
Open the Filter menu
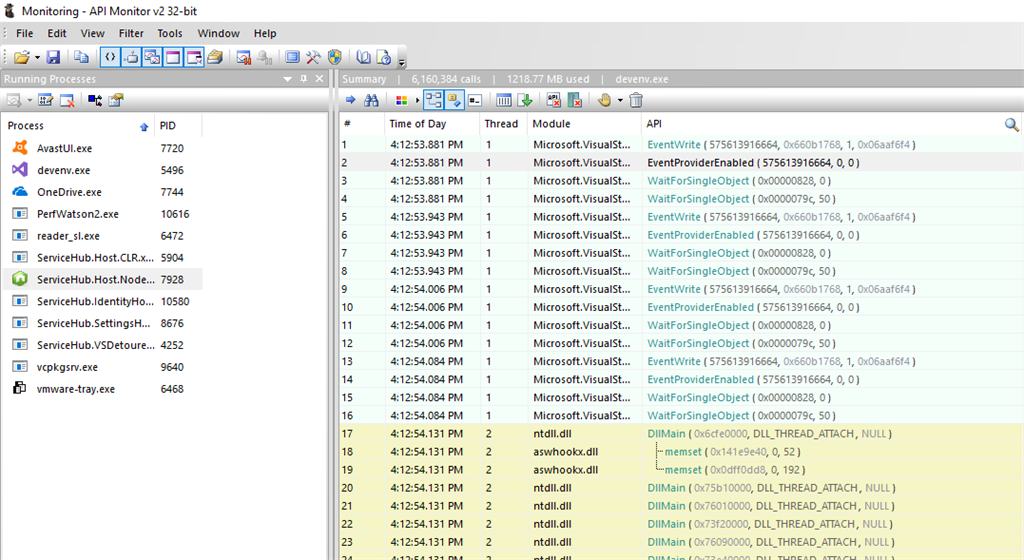click(131, 33)
